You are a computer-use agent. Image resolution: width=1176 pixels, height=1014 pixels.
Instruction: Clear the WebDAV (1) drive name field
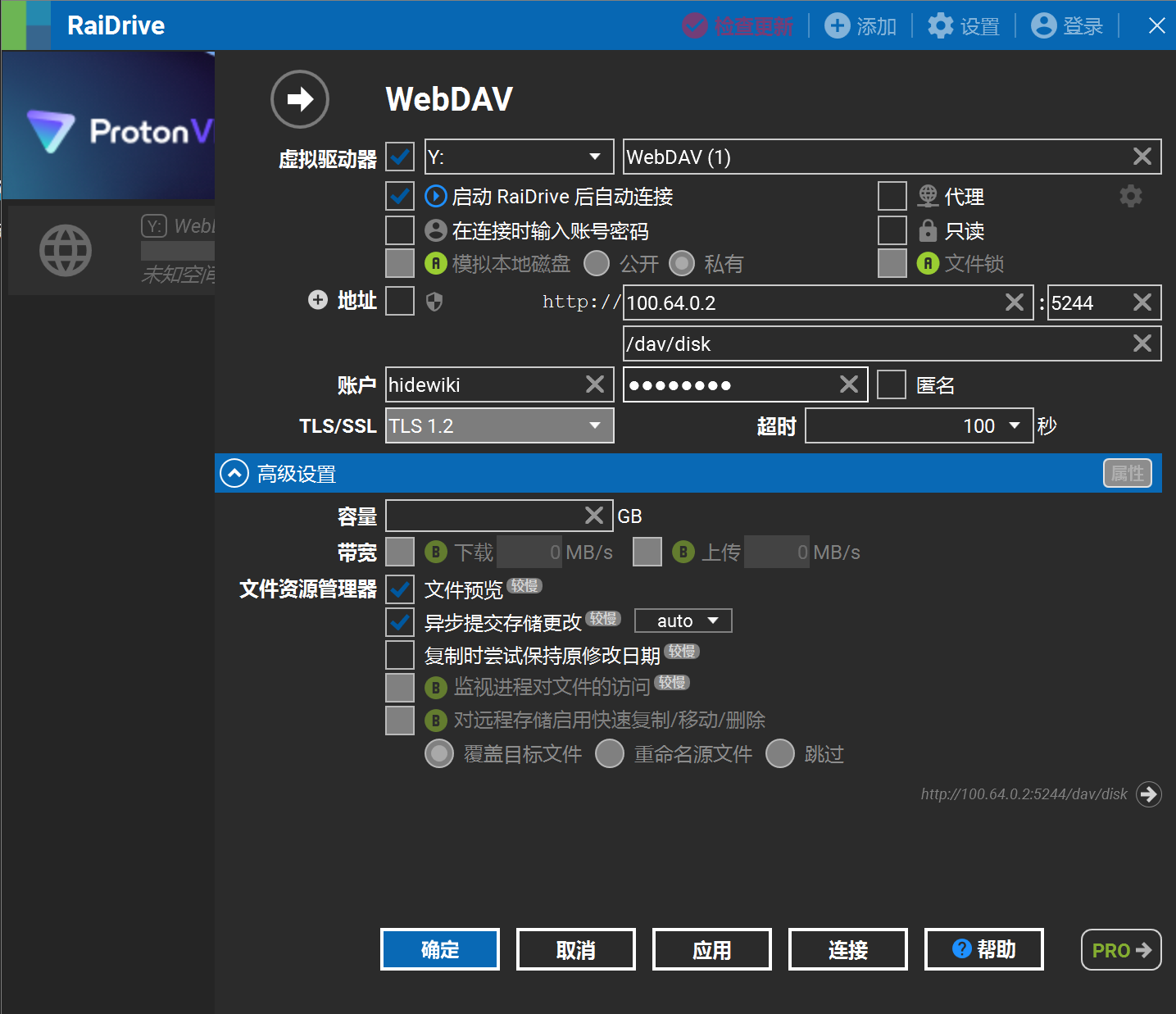tap(1142, 157)
